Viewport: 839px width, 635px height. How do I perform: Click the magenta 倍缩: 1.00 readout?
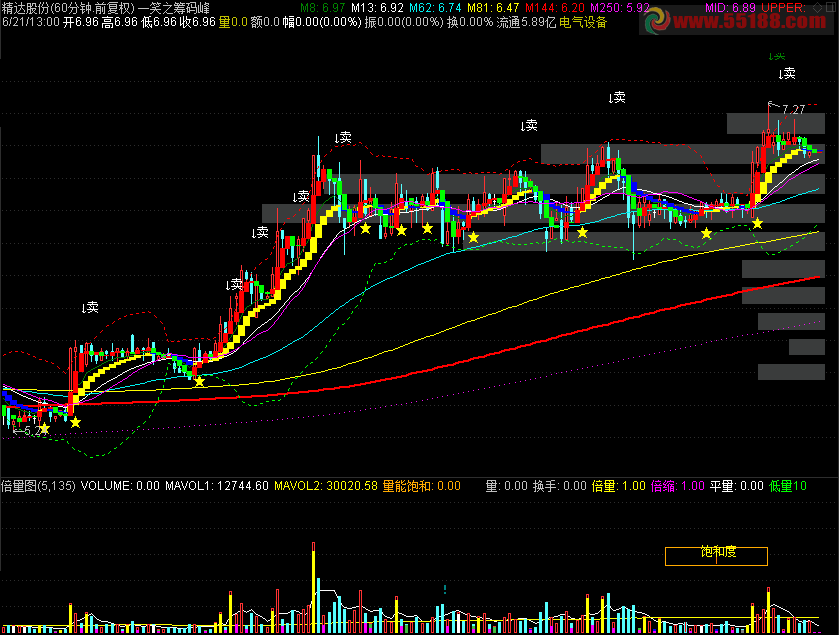(677, 486)
